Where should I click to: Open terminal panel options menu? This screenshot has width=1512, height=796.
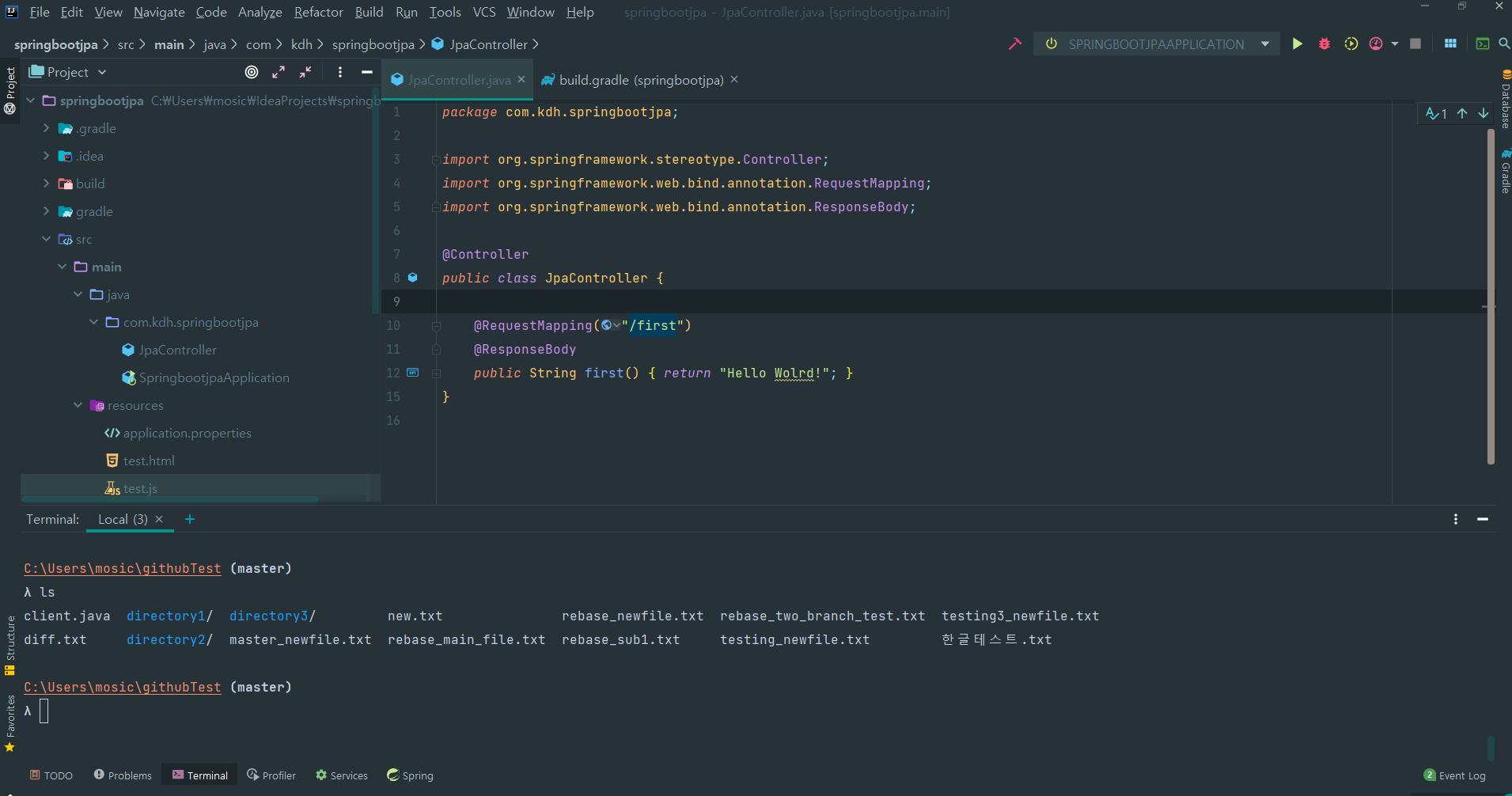click(x=1456, y=519)
